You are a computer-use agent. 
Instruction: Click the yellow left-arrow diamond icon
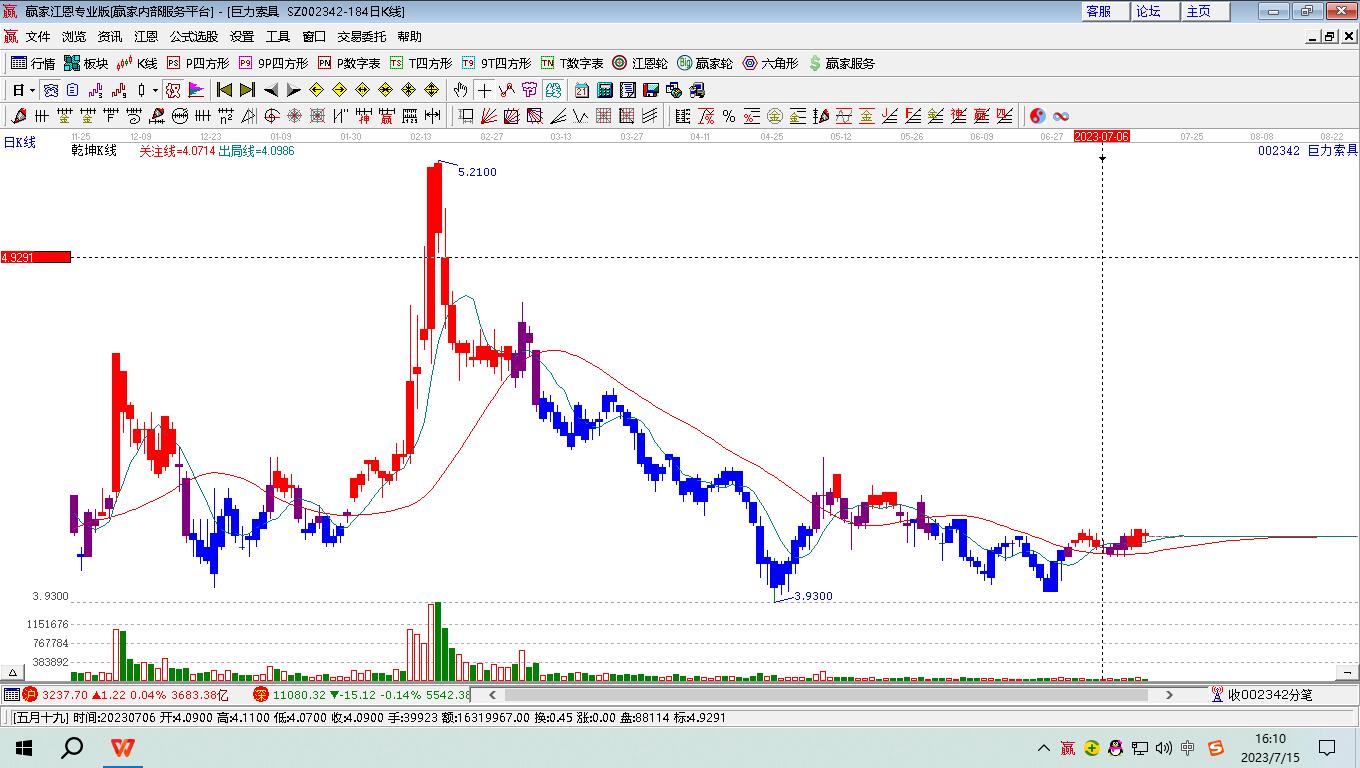click(317, 90)
